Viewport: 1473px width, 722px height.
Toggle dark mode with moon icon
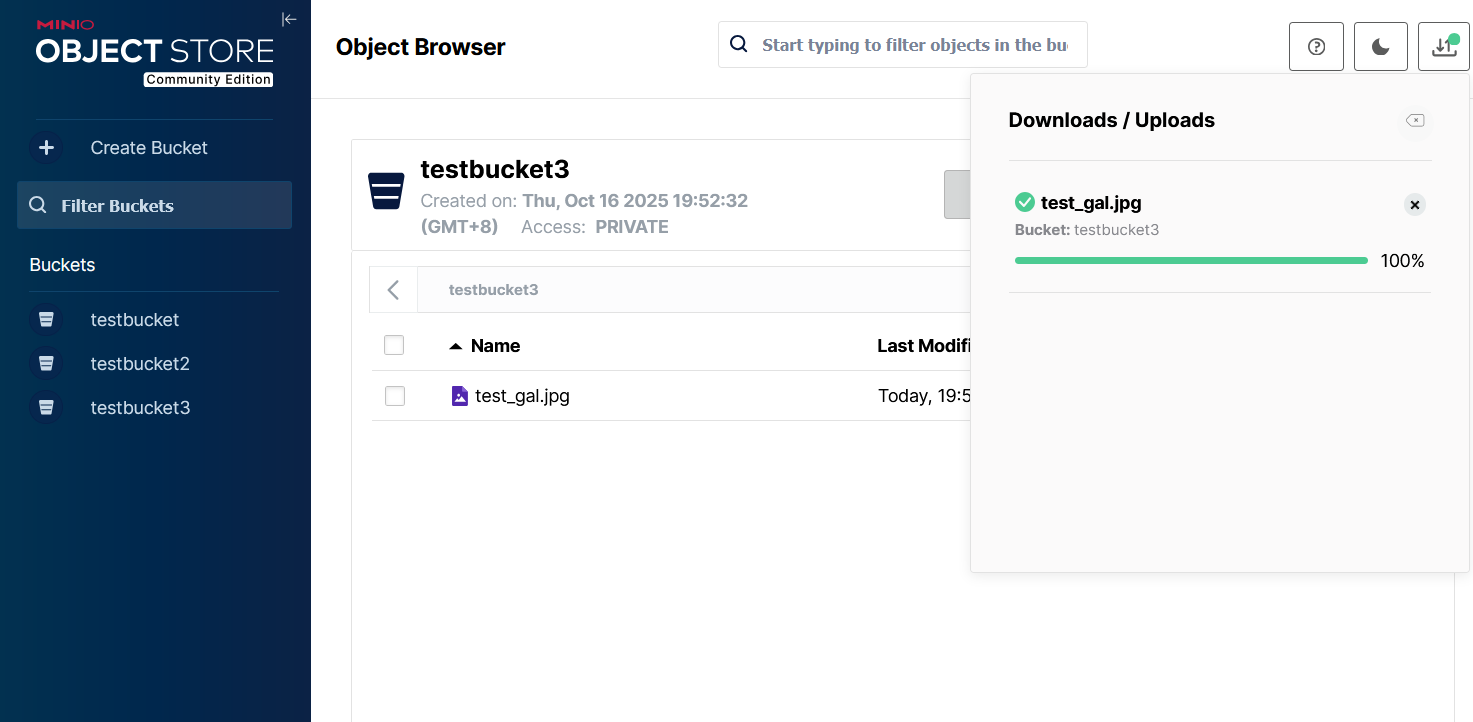coord(1380,47)
